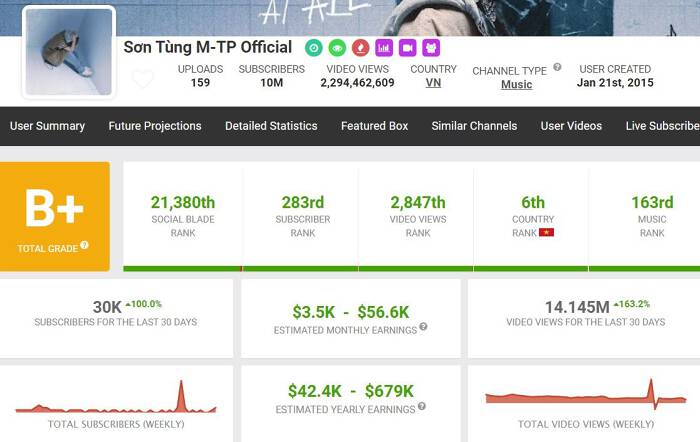Screen dimensions: 700x442
Task: Favorite the channel with the heart icon
Action: pos(143,79)
